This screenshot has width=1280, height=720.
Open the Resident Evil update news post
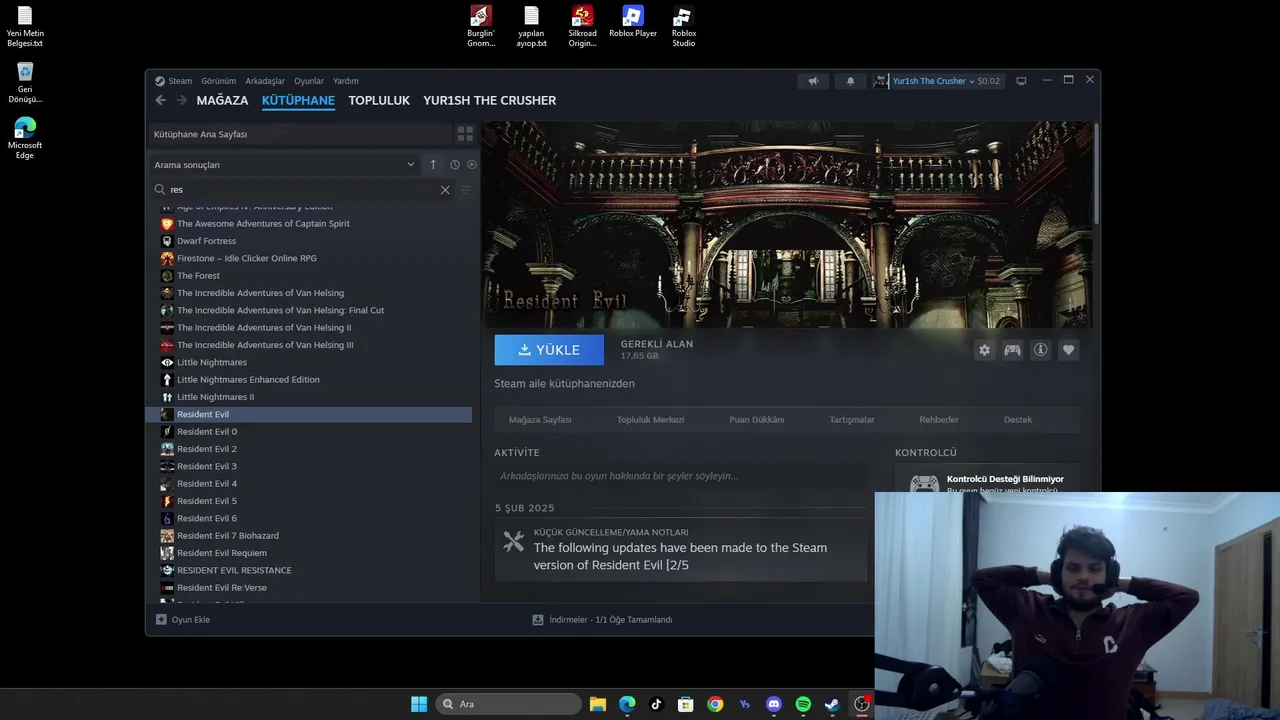[x=681, y=550]
